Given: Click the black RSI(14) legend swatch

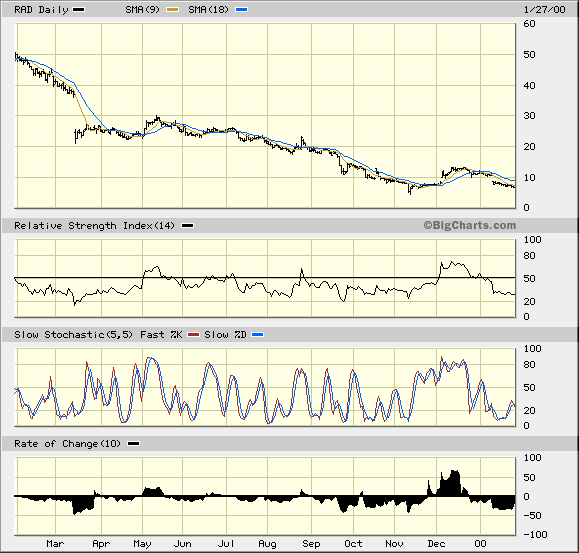Looking at the screenshot, I should (x=188, y=226).
